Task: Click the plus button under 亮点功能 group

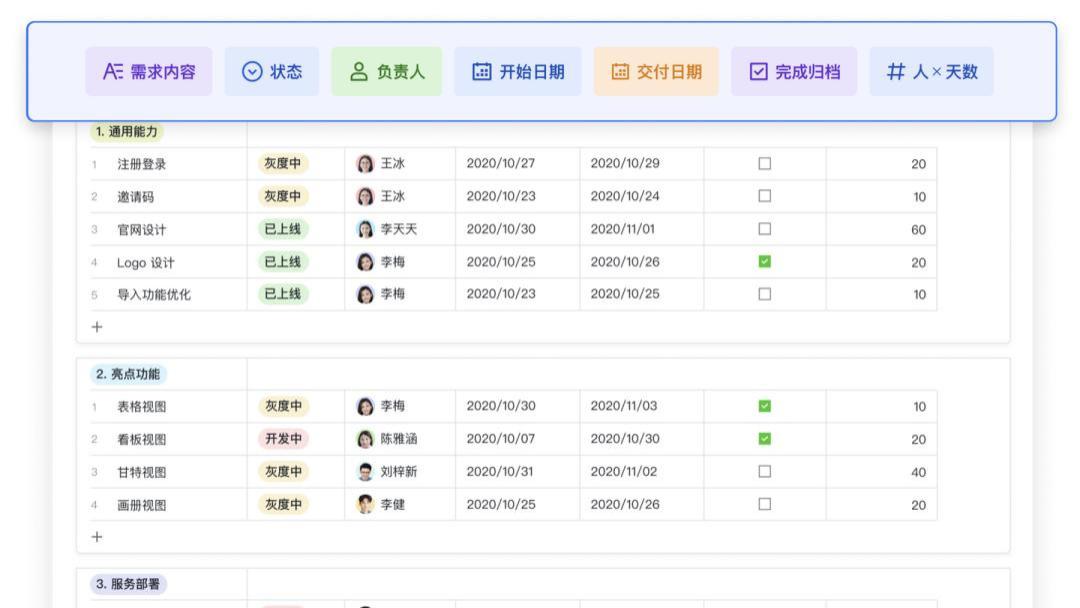Action: (97, 536)
